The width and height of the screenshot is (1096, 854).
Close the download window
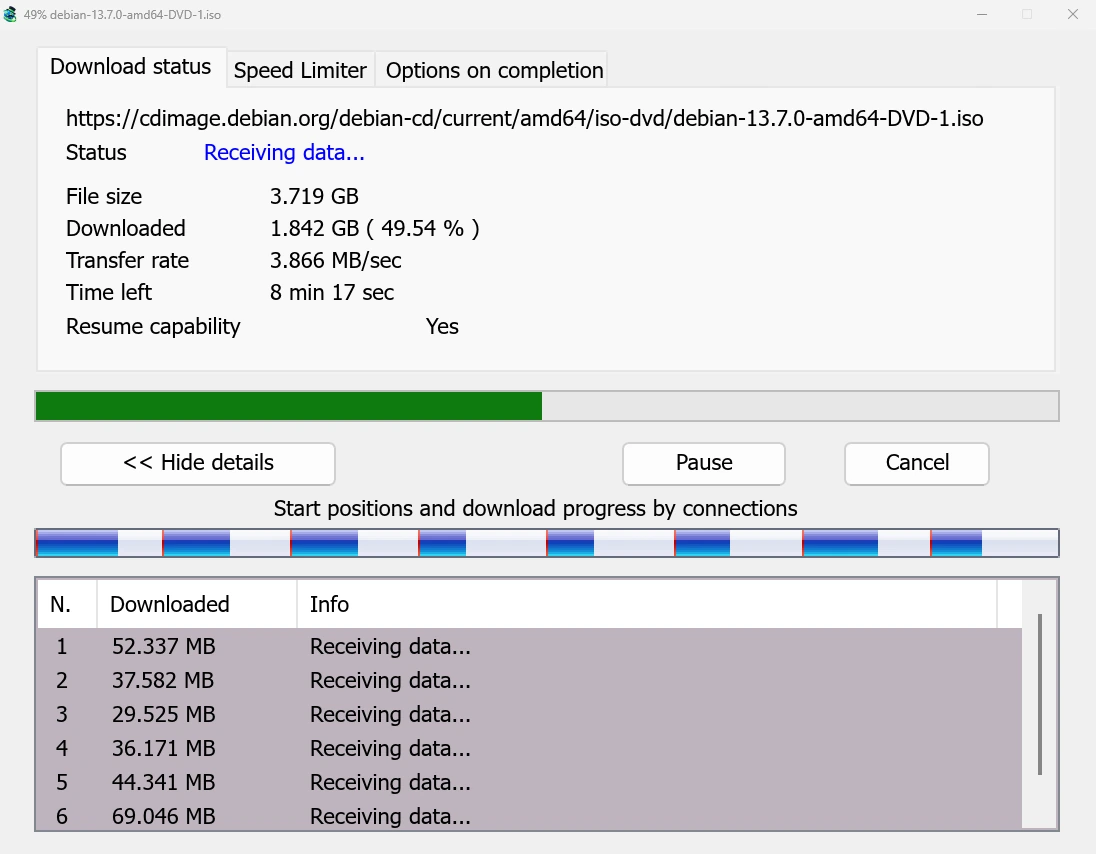(x=1073, y=14)
